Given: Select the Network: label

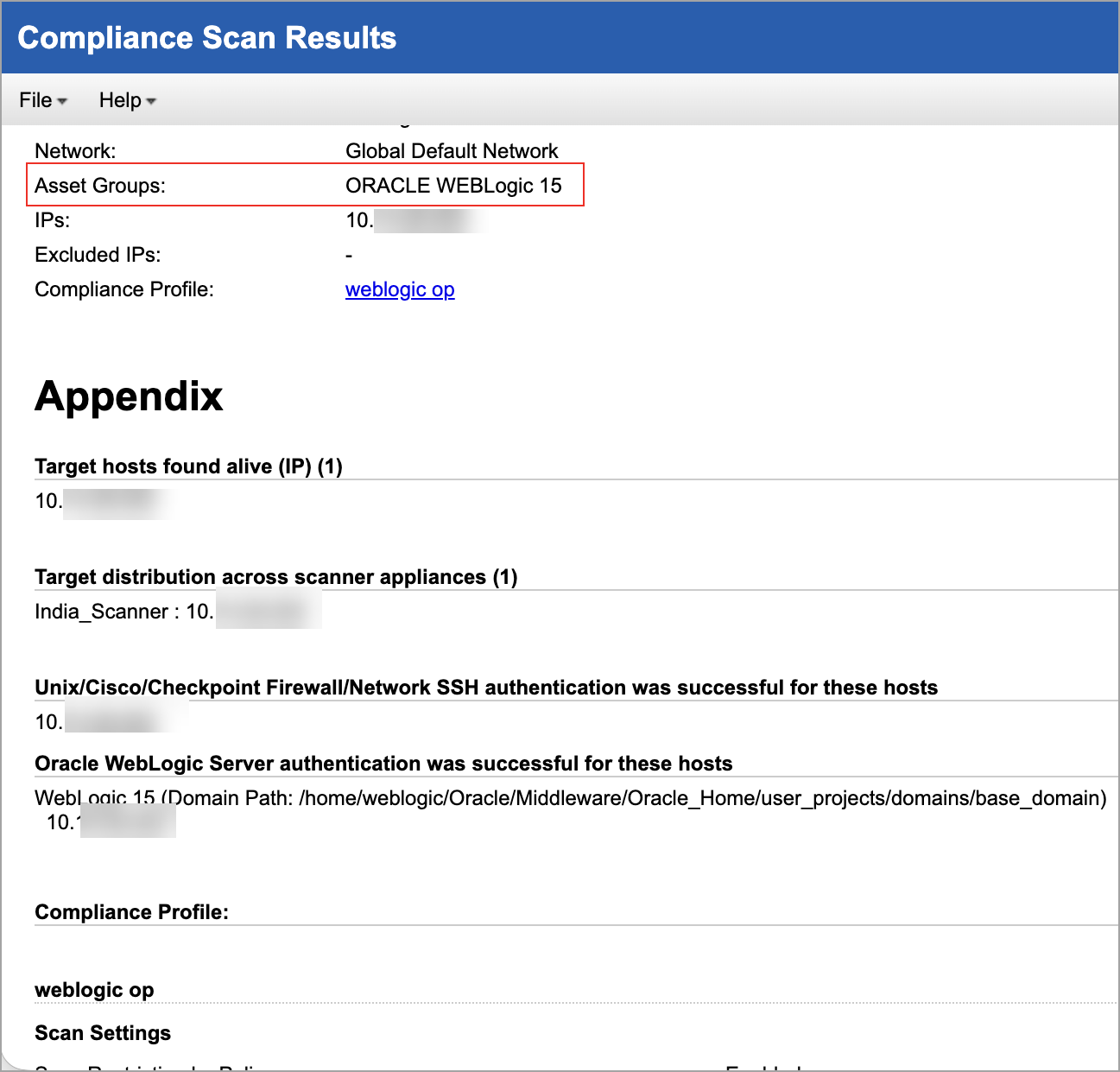Looking at the screenshot, I should pyautogui.click(x=75, y=151).
